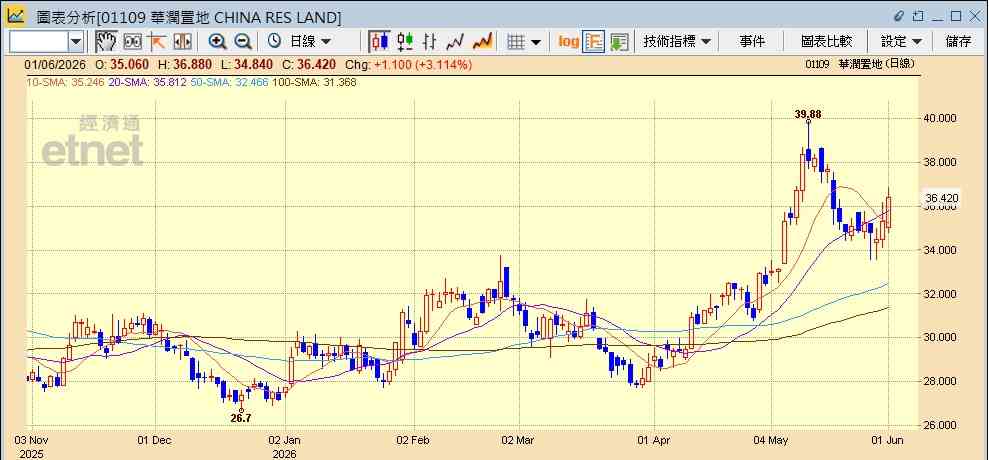
Task: Open the stock code combo box arrow
Action: click(x=76, y=42)
